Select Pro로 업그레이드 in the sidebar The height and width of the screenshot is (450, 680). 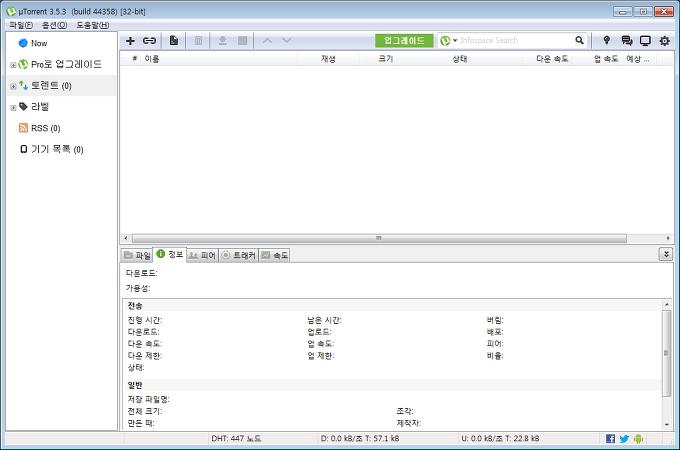pyautogui.click(x=66, y=64)
